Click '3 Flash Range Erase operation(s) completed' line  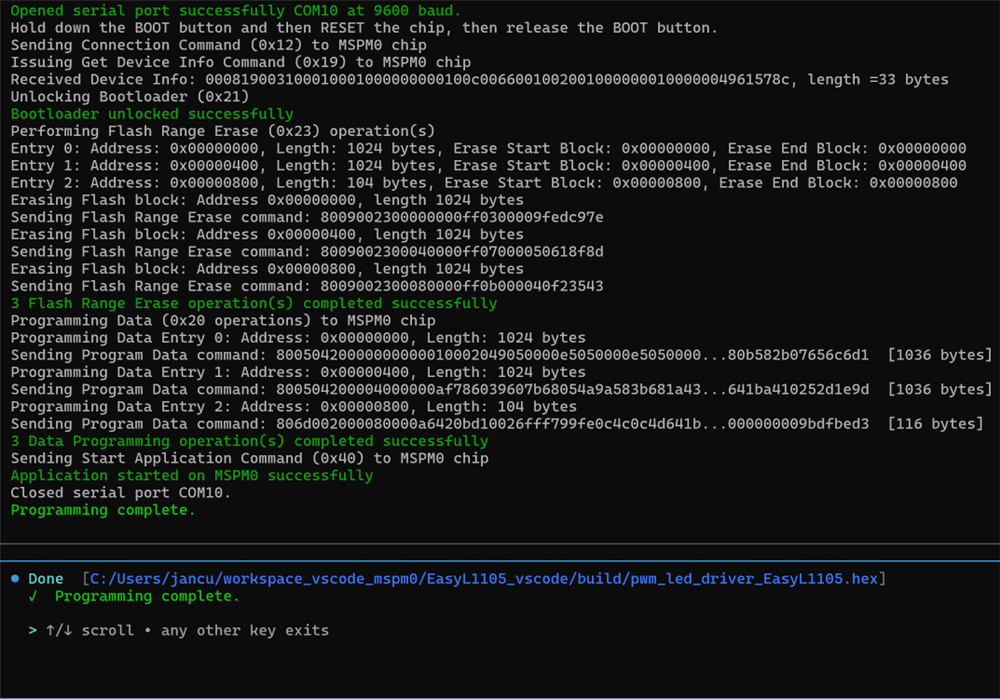pyautogui.click(x=254, y=303)
